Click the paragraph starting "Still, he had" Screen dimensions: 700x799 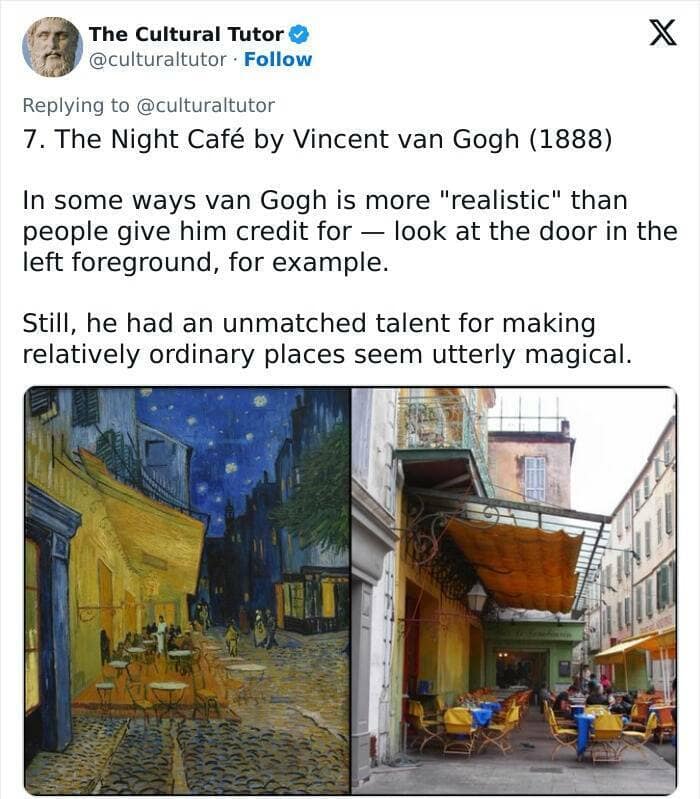(x=327, y=339)
